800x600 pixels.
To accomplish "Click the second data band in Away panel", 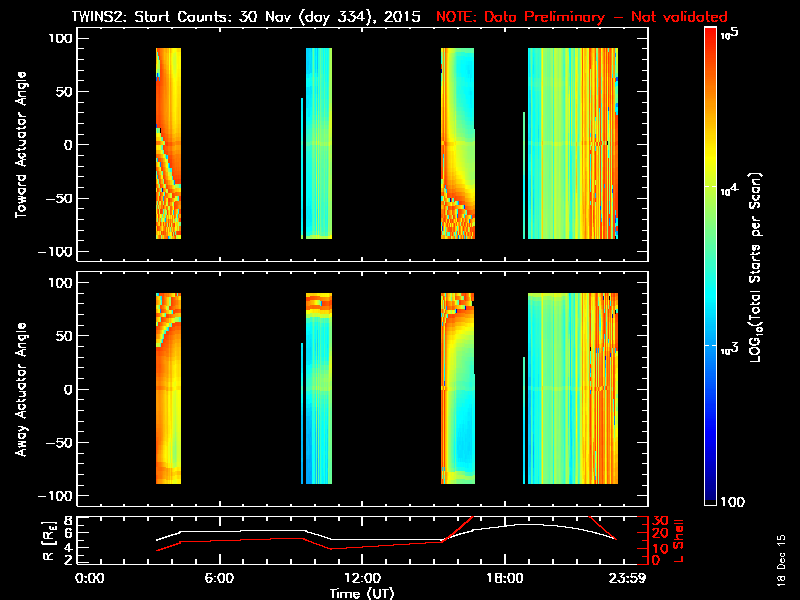I will [319, 388].
